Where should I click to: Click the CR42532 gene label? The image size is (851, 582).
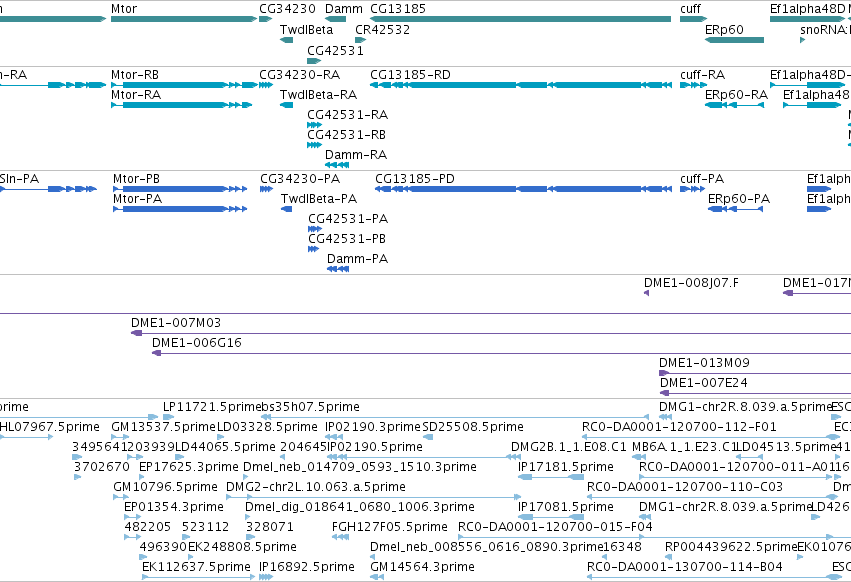[382, 29]
